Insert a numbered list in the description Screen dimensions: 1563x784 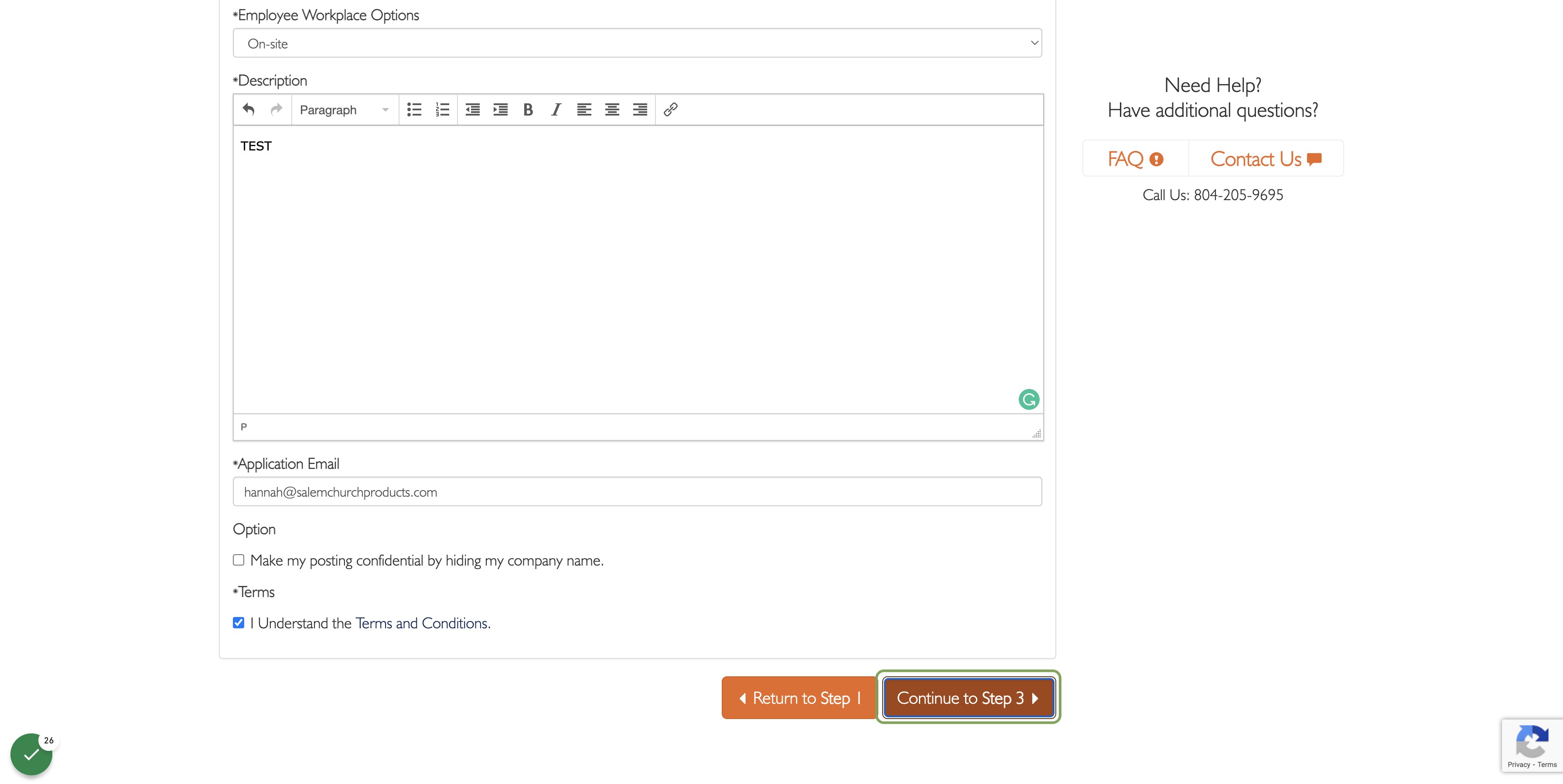442,109
